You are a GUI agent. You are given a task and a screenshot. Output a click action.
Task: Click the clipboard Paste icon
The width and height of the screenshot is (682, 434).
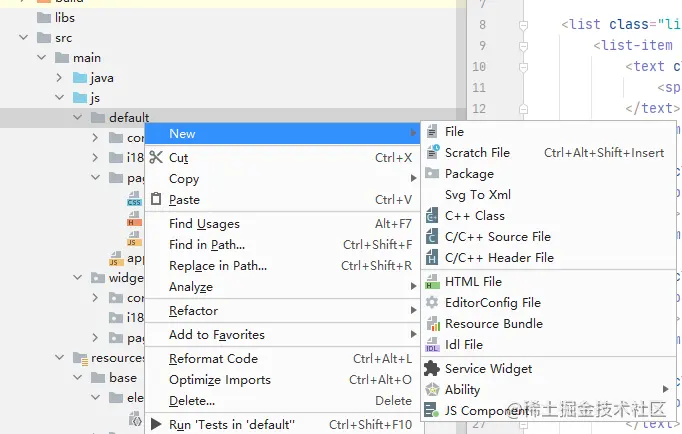[x=156, y=199]
